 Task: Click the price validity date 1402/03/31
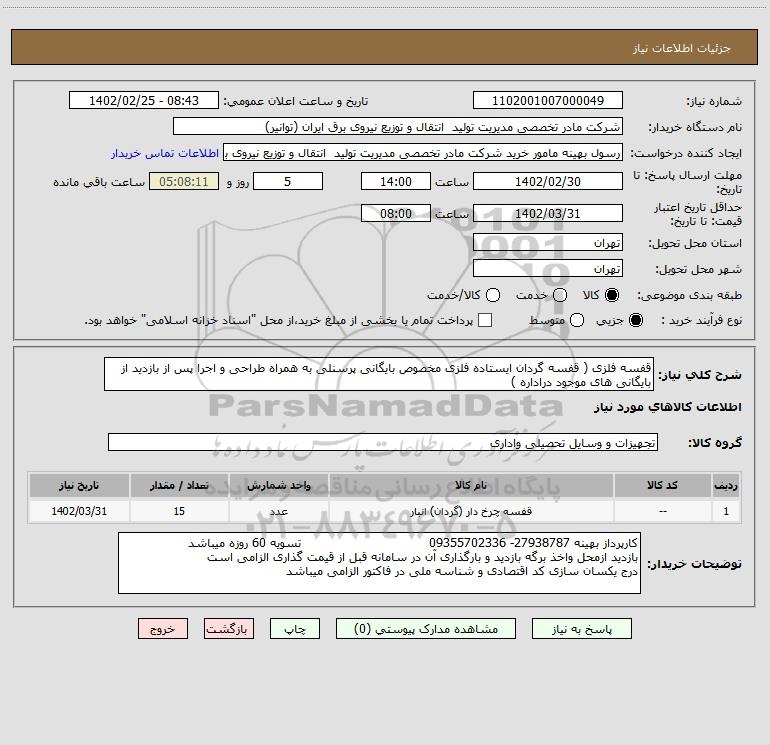tap(548, 213)
